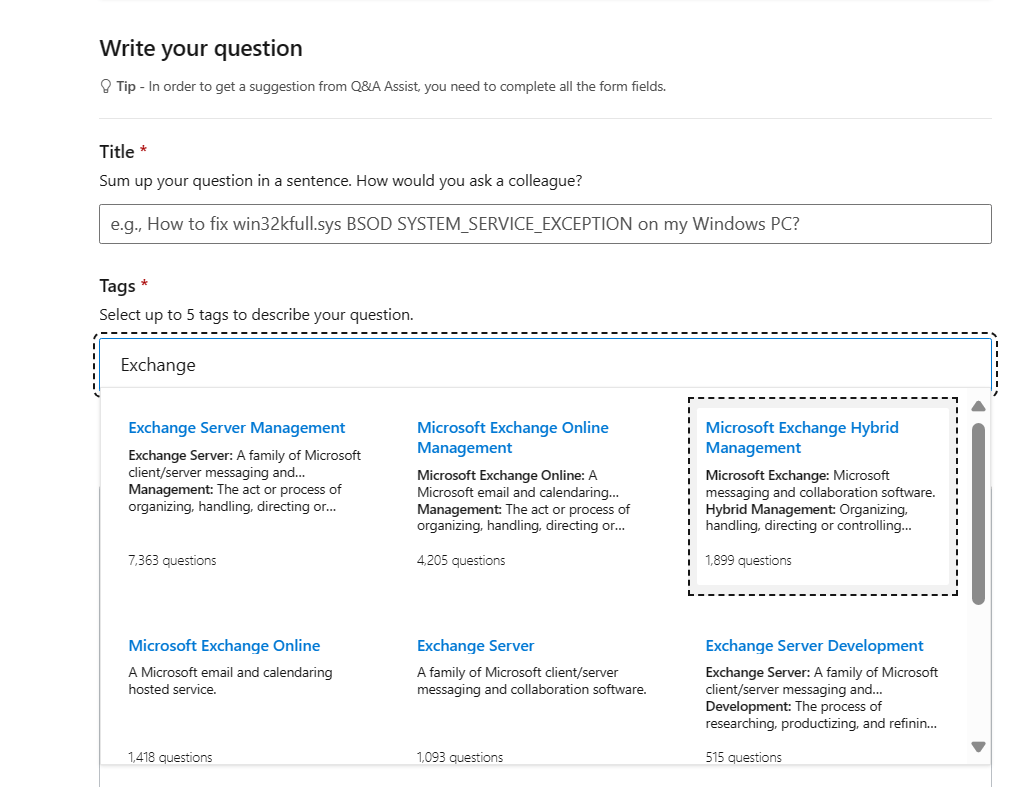Click the scroll down arrow in tag list
The width and height of the screenshot is (1020, 787).
[978, 747]
